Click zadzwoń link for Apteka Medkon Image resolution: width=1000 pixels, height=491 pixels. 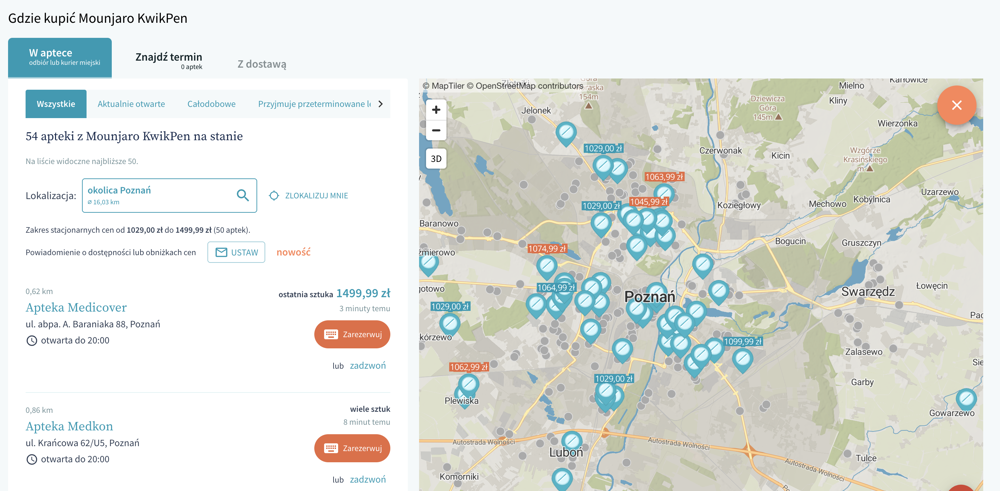368,480
